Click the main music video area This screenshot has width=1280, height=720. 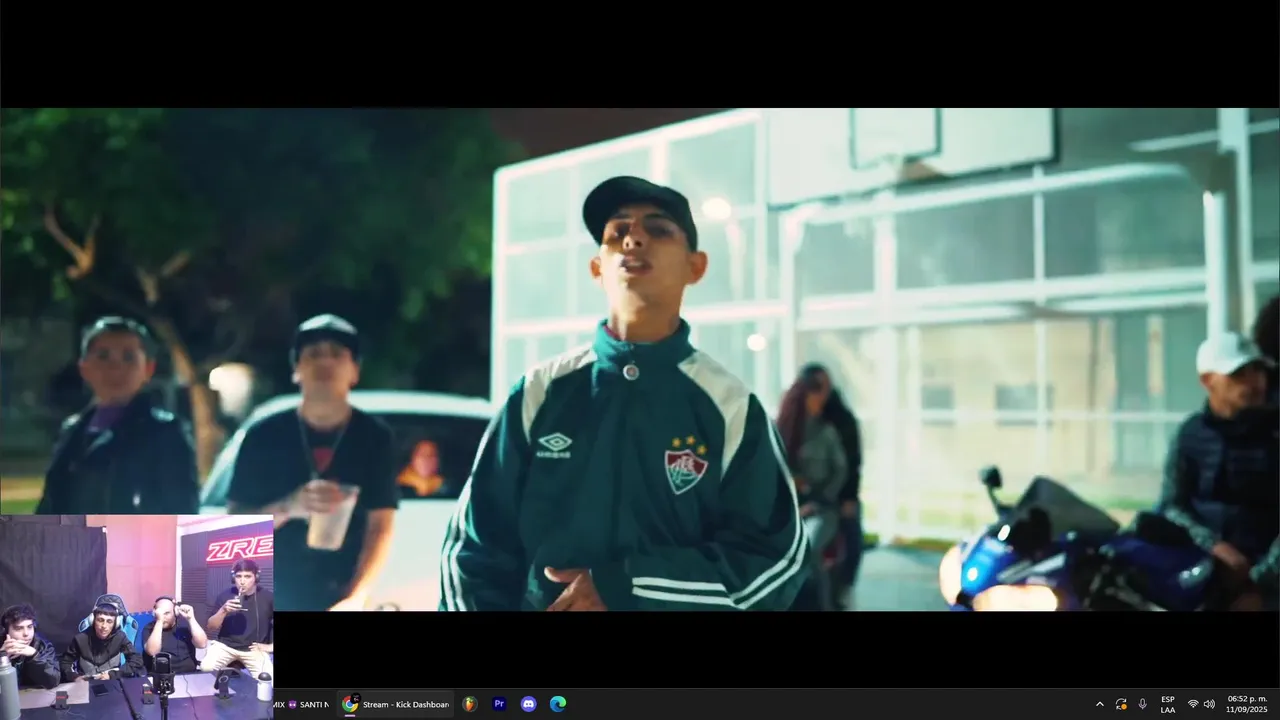[640, 359]
